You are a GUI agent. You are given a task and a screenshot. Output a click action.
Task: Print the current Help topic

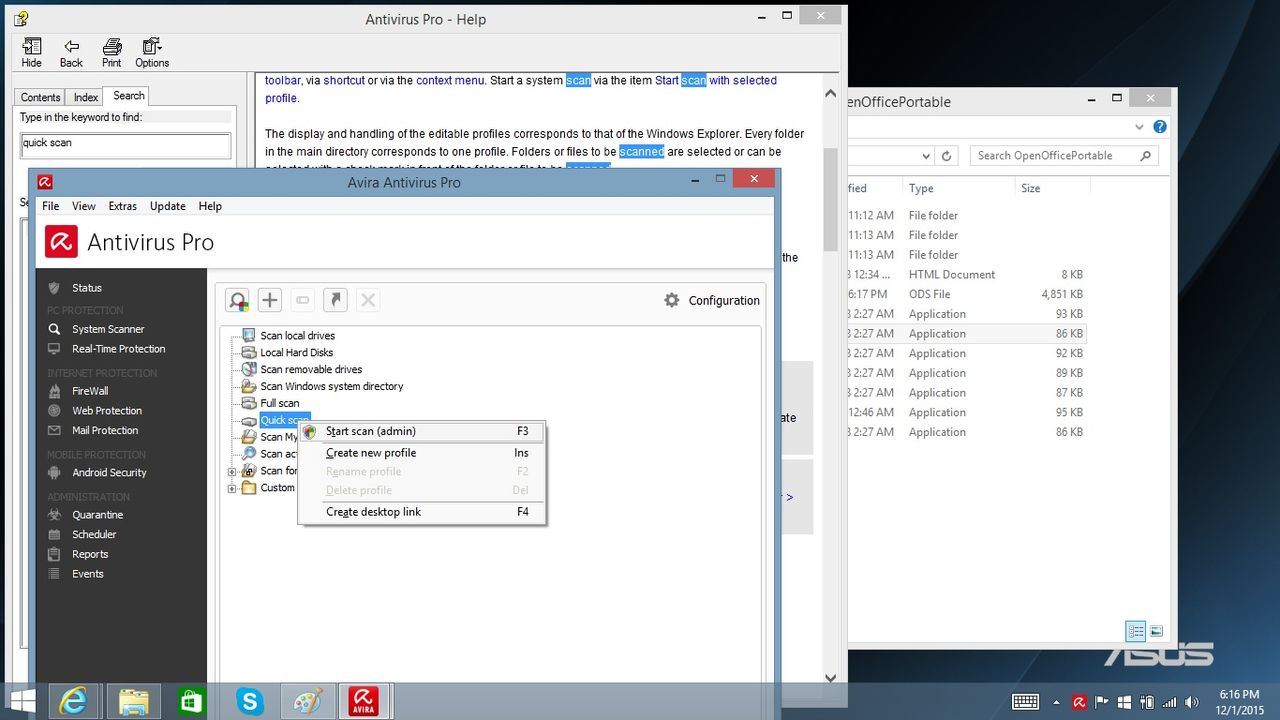click(112, 53)
